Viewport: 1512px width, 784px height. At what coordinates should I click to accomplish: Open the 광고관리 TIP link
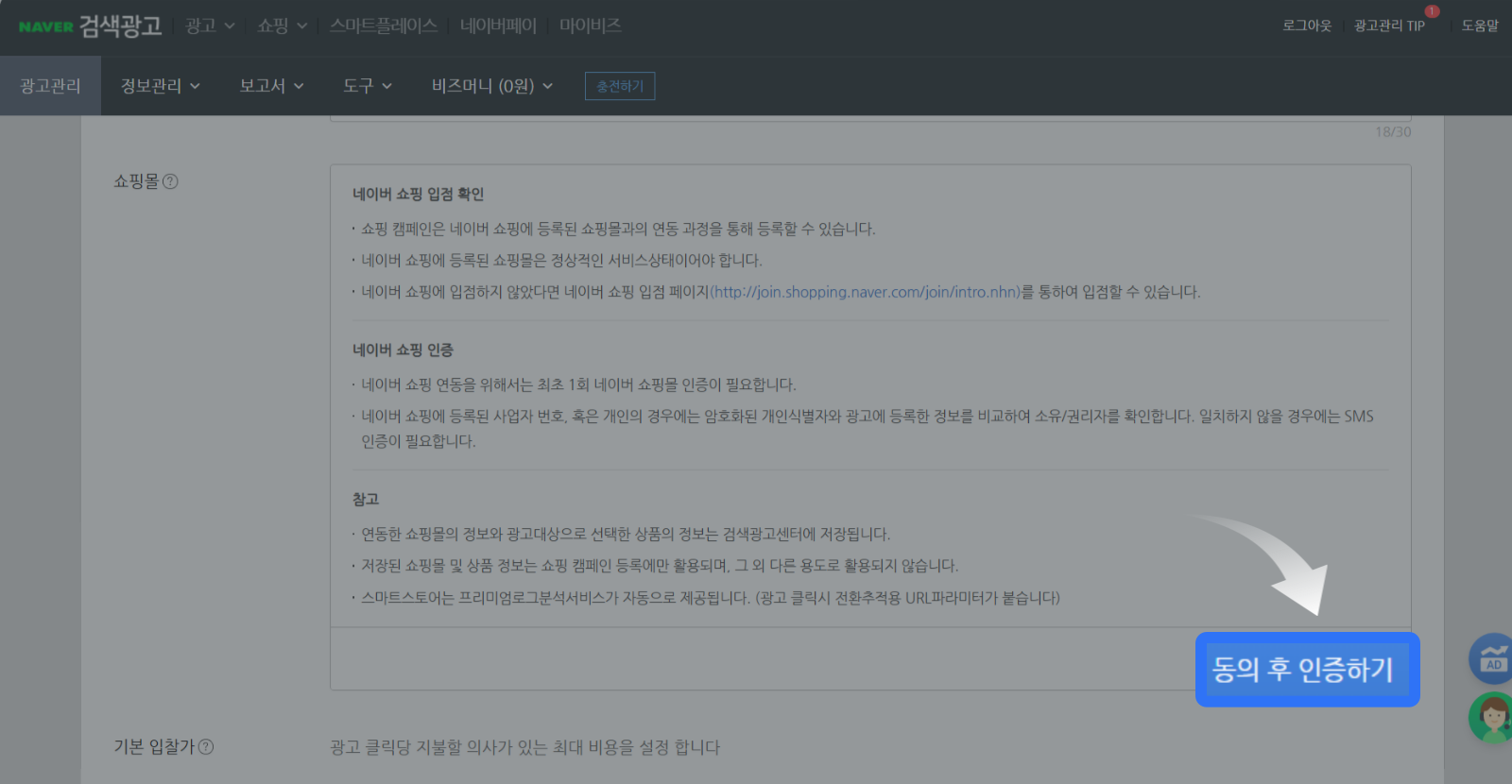(1389, 26)
